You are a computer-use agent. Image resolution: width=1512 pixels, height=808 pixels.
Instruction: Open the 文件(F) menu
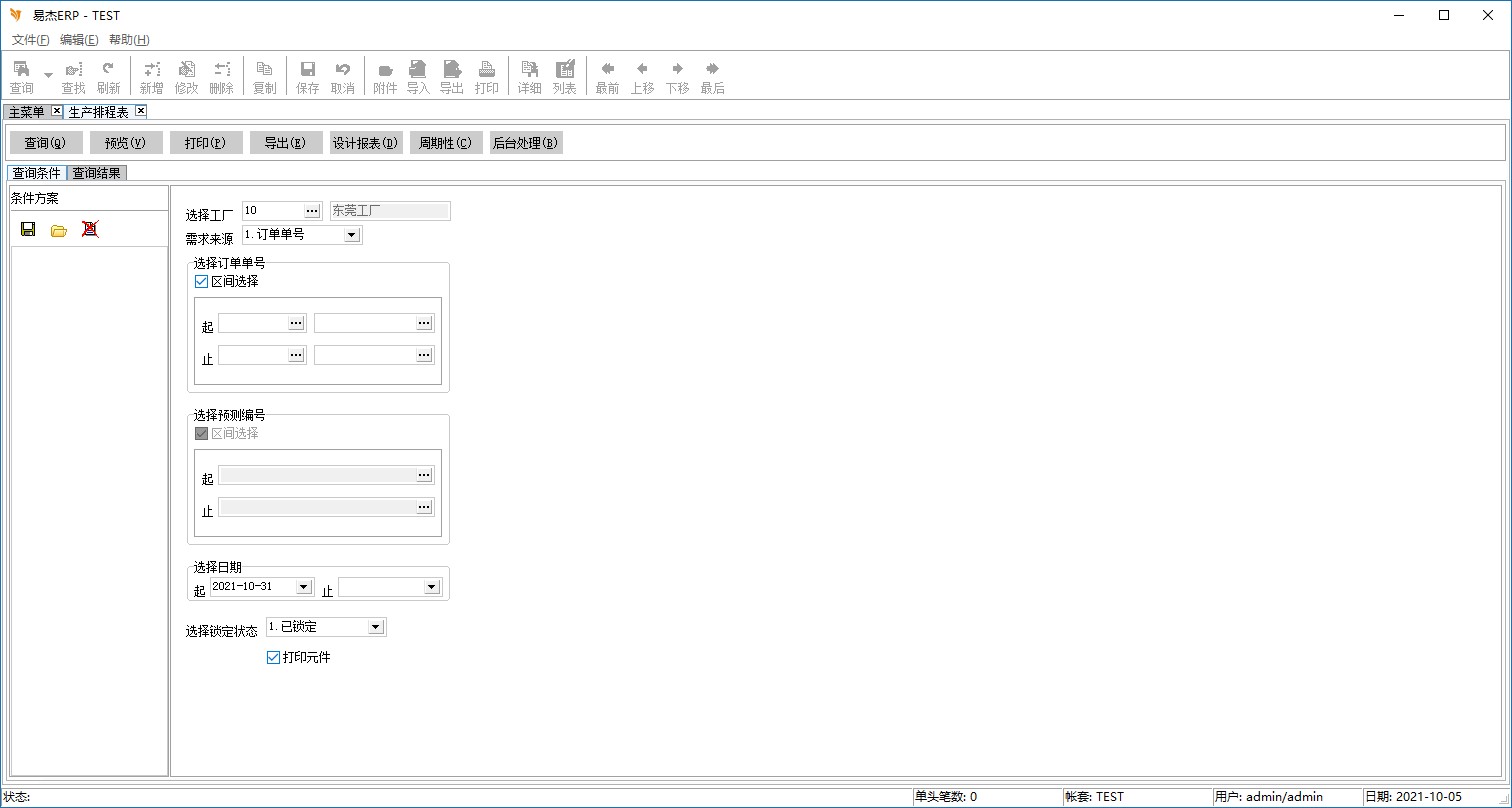point(30,40)
